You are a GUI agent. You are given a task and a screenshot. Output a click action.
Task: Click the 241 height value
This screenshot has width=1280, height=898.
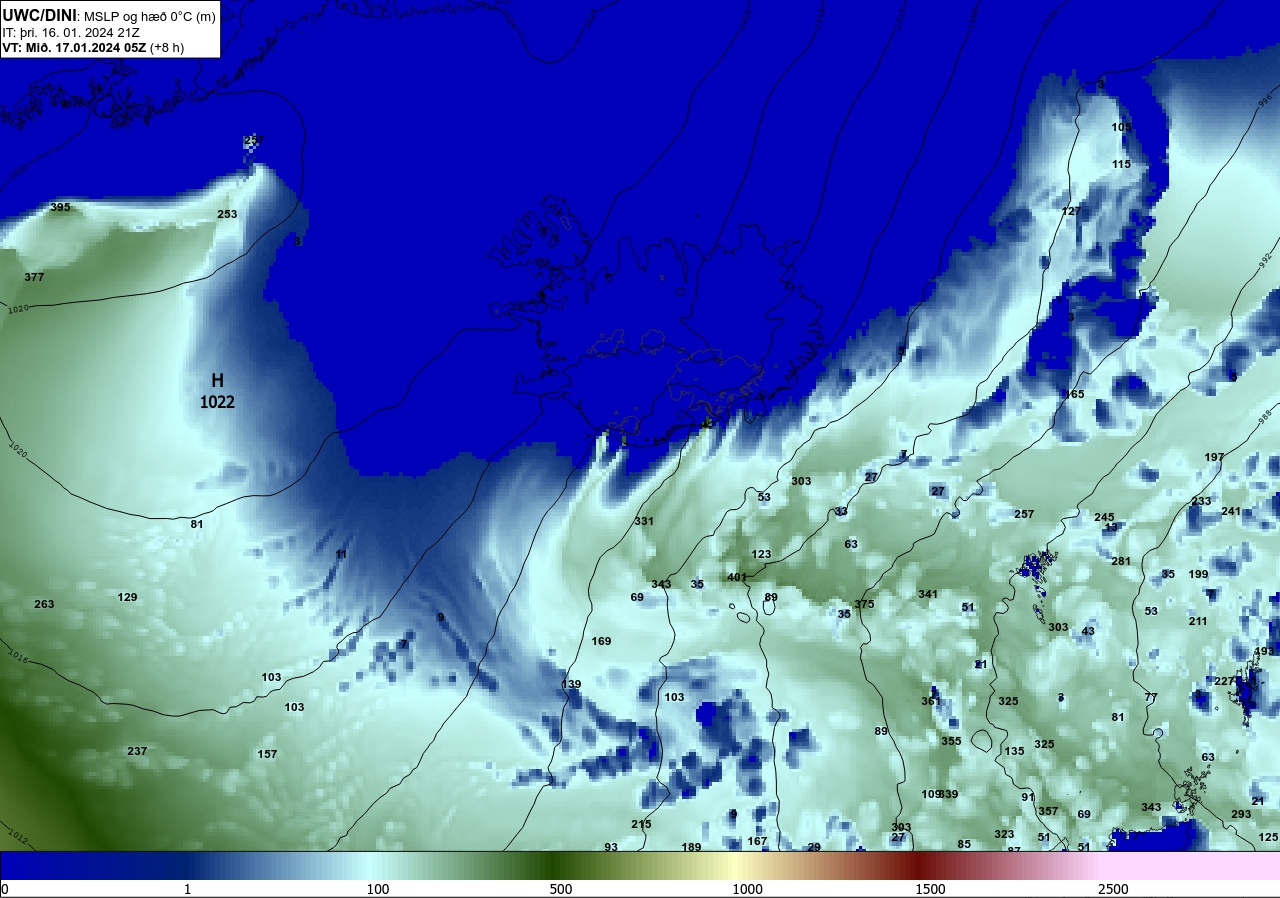pyautogui.click(x=1231, y=511)
